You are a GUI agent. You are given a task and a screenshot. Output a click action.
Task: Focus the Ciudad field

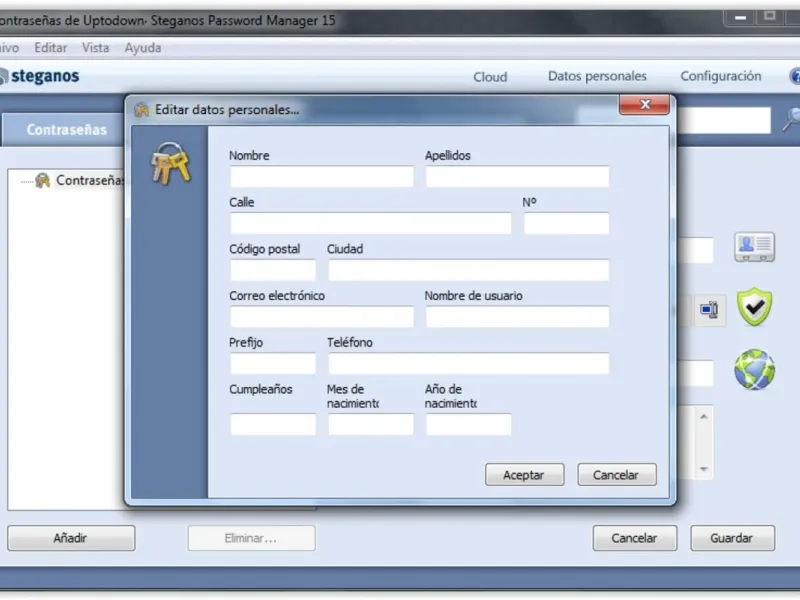[468, 270]
